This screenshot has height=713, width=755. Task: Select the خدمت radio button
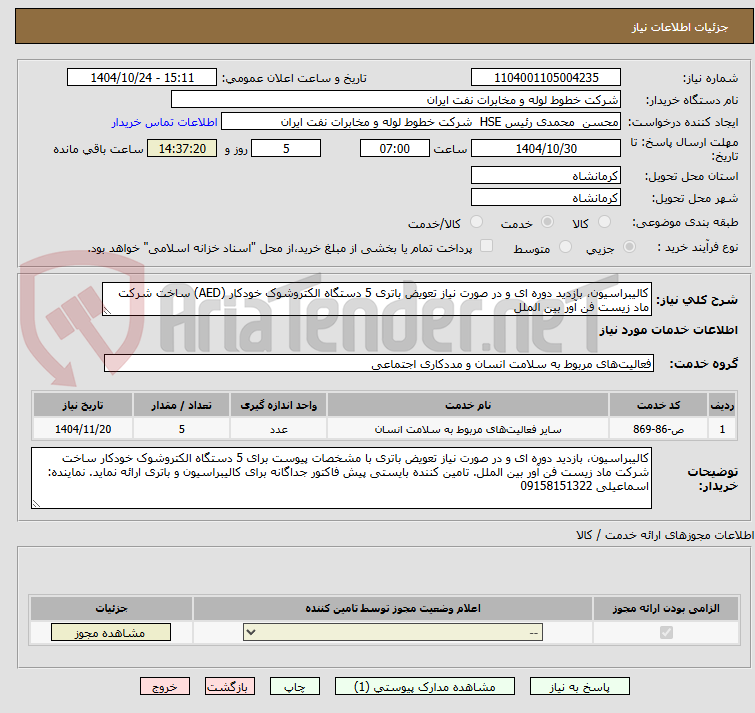[x=547, y=222]
